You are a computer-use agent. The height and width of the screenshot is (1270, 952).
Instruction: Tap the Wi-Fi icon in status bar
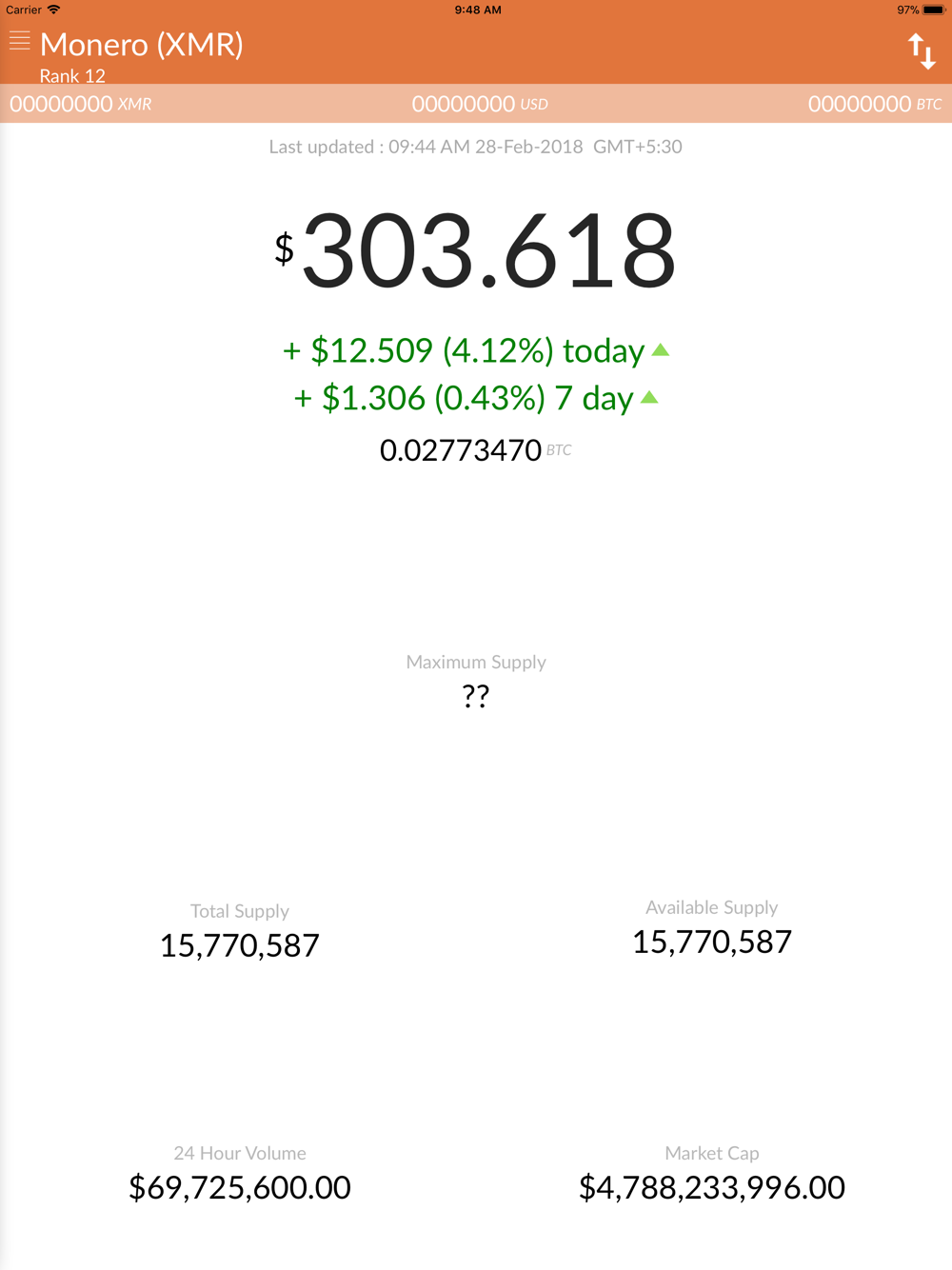coord(54,10)
